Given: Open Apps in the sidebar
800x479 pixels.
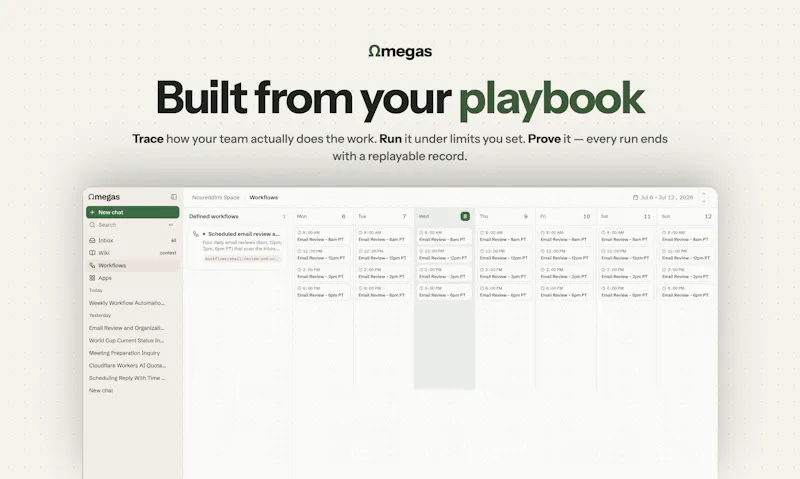Looking at the screenshot, I should pos(133,278).
